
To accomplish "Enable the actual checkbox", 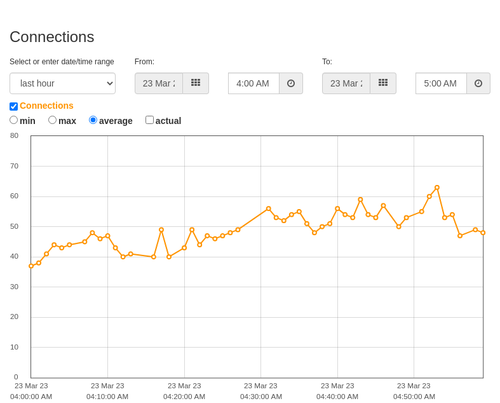I will point(150,120).
